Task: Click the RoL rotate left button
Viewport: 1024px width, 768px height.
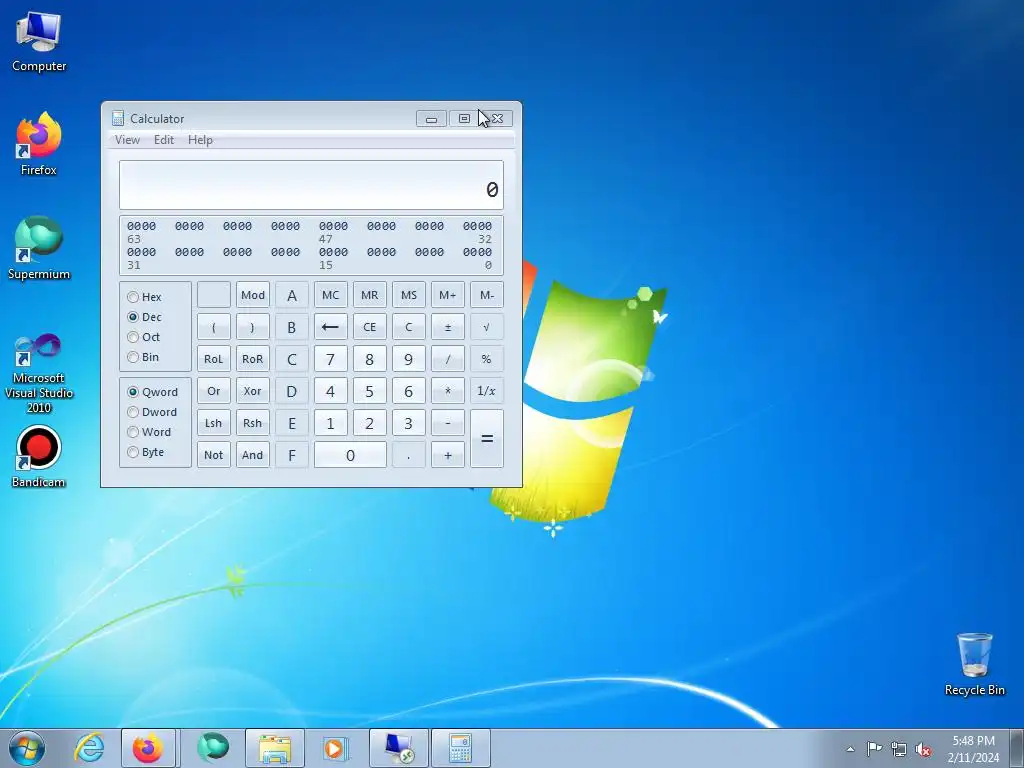Action: pos(214,359)
